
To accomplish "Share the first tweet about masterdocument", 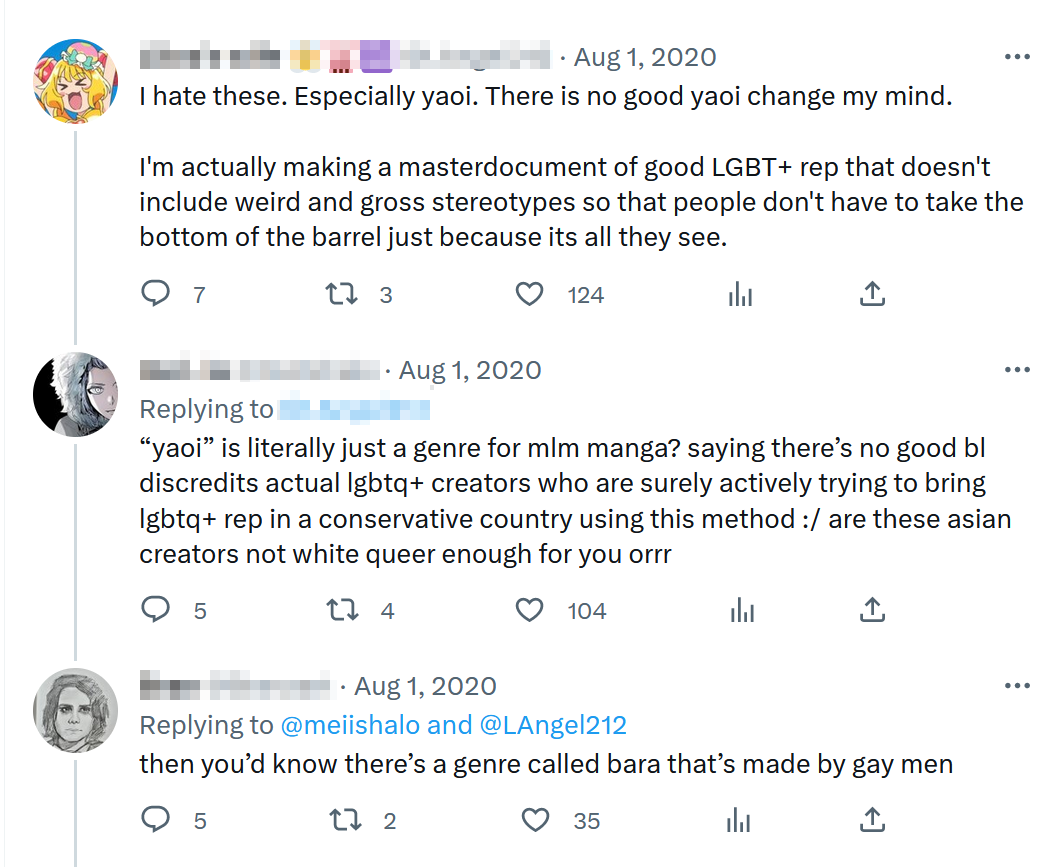I will point(872,294).
